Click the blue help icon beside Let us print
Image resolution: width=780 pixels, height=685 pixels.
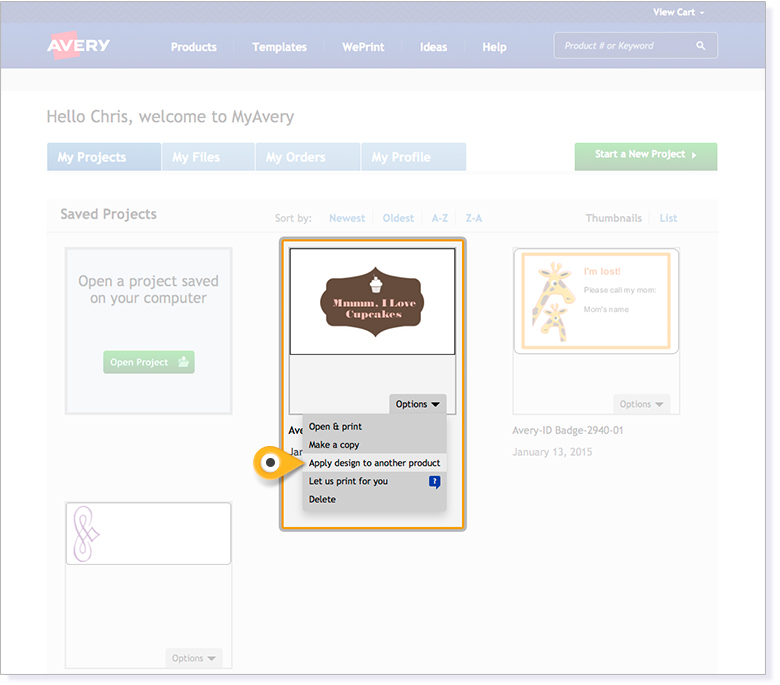435,482
